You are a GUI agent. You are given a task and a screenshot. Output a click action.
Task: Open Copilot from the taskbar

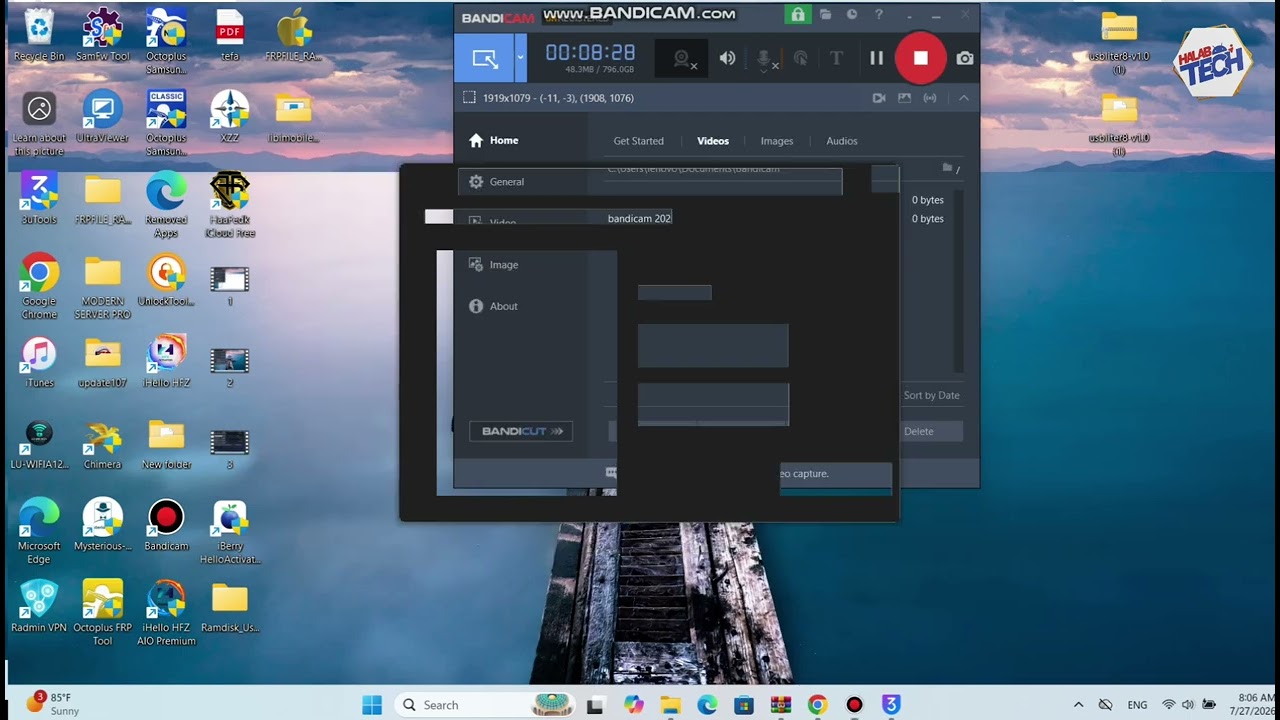point(633,705)
